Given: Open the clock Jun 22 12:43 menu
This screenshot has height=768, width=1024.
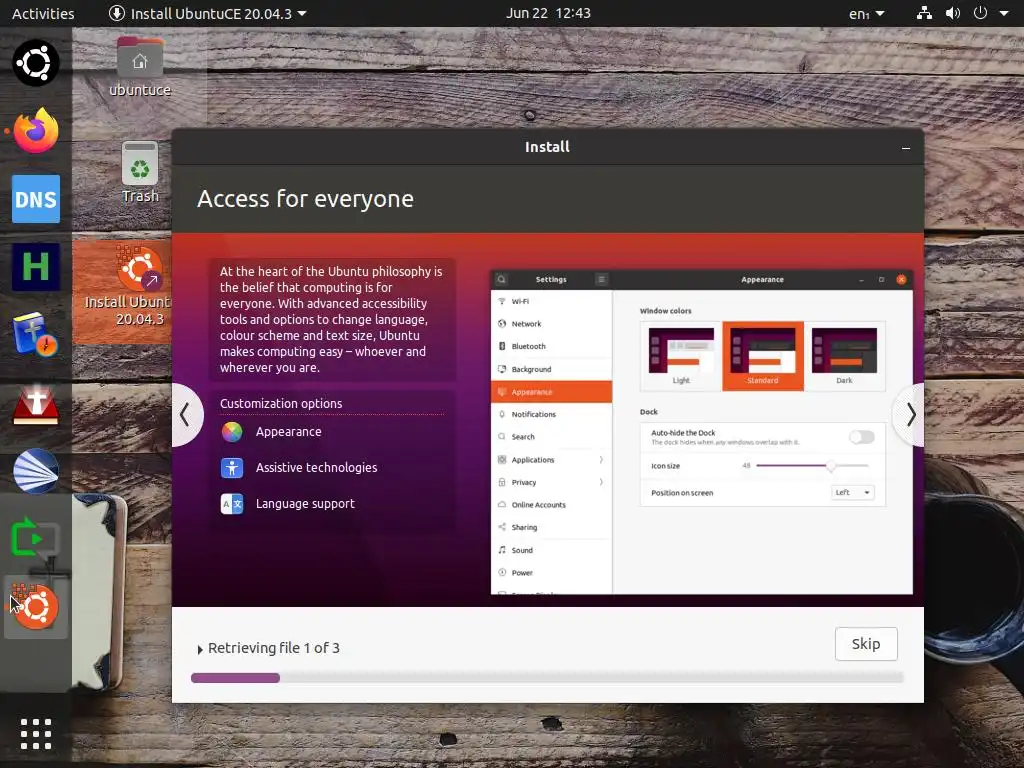Looking at the screenshot, I should (548, 13).
